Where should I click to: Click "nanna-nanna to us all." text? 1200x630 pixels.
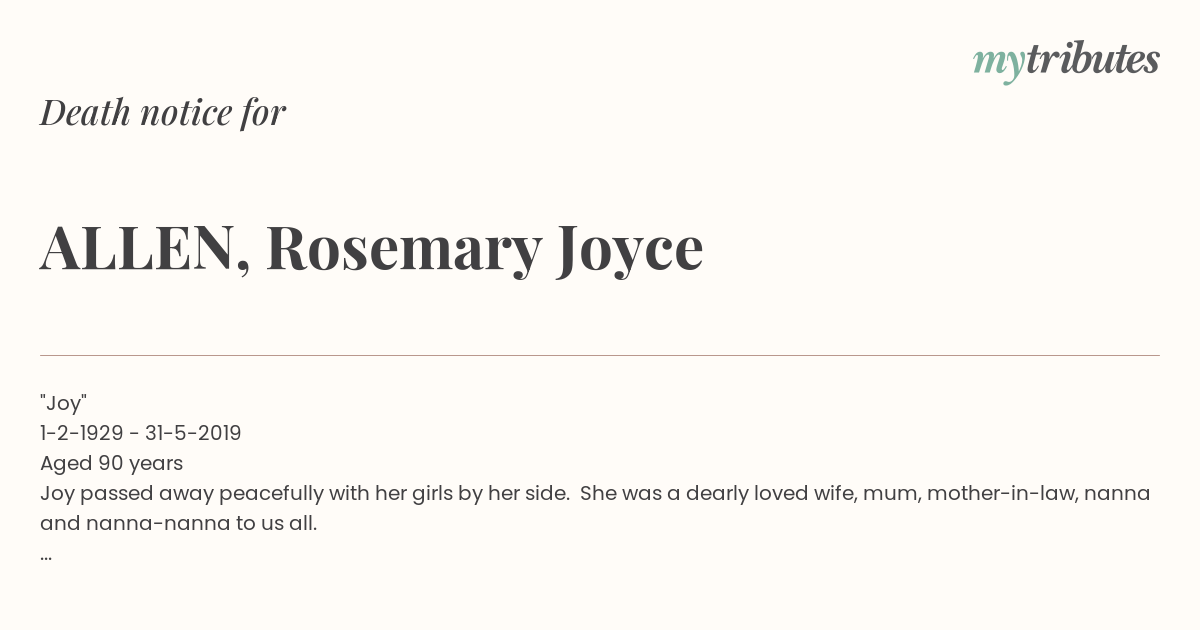201,523
